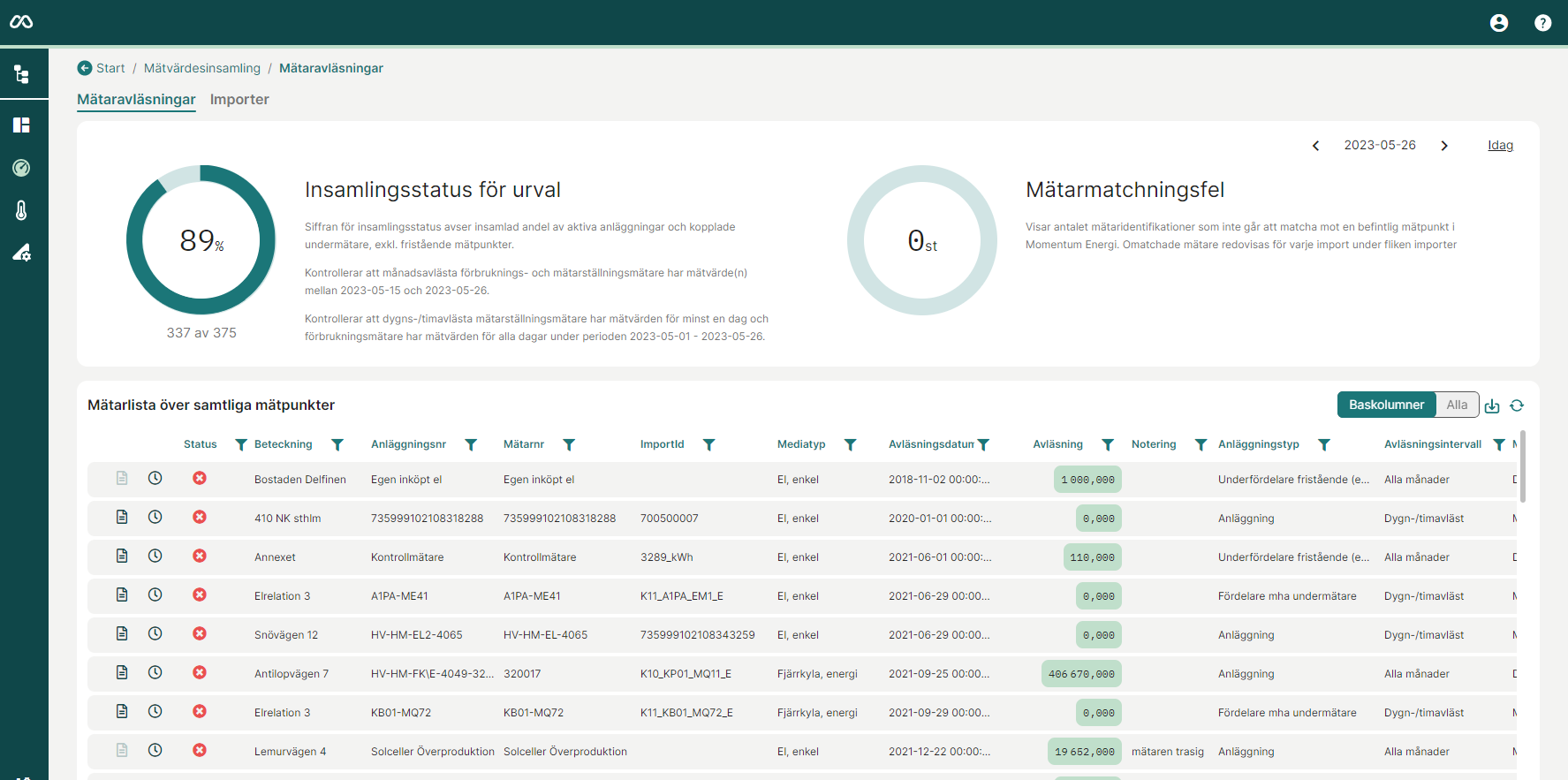Screen dimensions: 1568x780
Task: Click the back arrow beside Start
Action: [x=85, y=68]
